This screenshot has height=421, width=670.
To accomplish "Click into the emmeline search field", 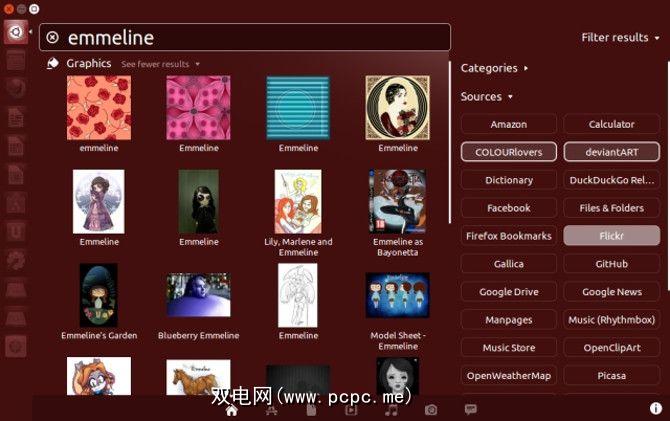I will (x=245, y=38).
